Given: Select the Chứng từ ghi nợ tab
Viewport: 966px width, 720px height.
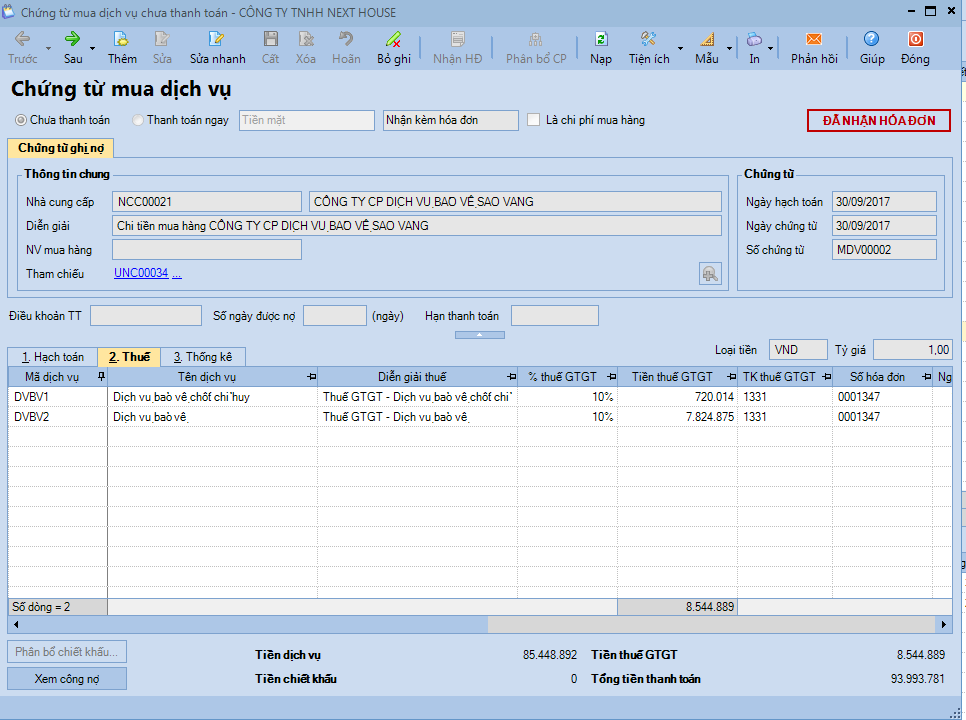Looking at the screenshot, I should click(x=61, y=148).
